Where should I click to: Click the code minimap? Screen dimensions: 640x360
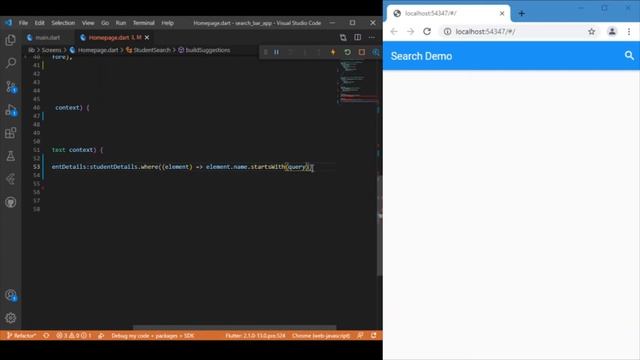click(358, 82)
